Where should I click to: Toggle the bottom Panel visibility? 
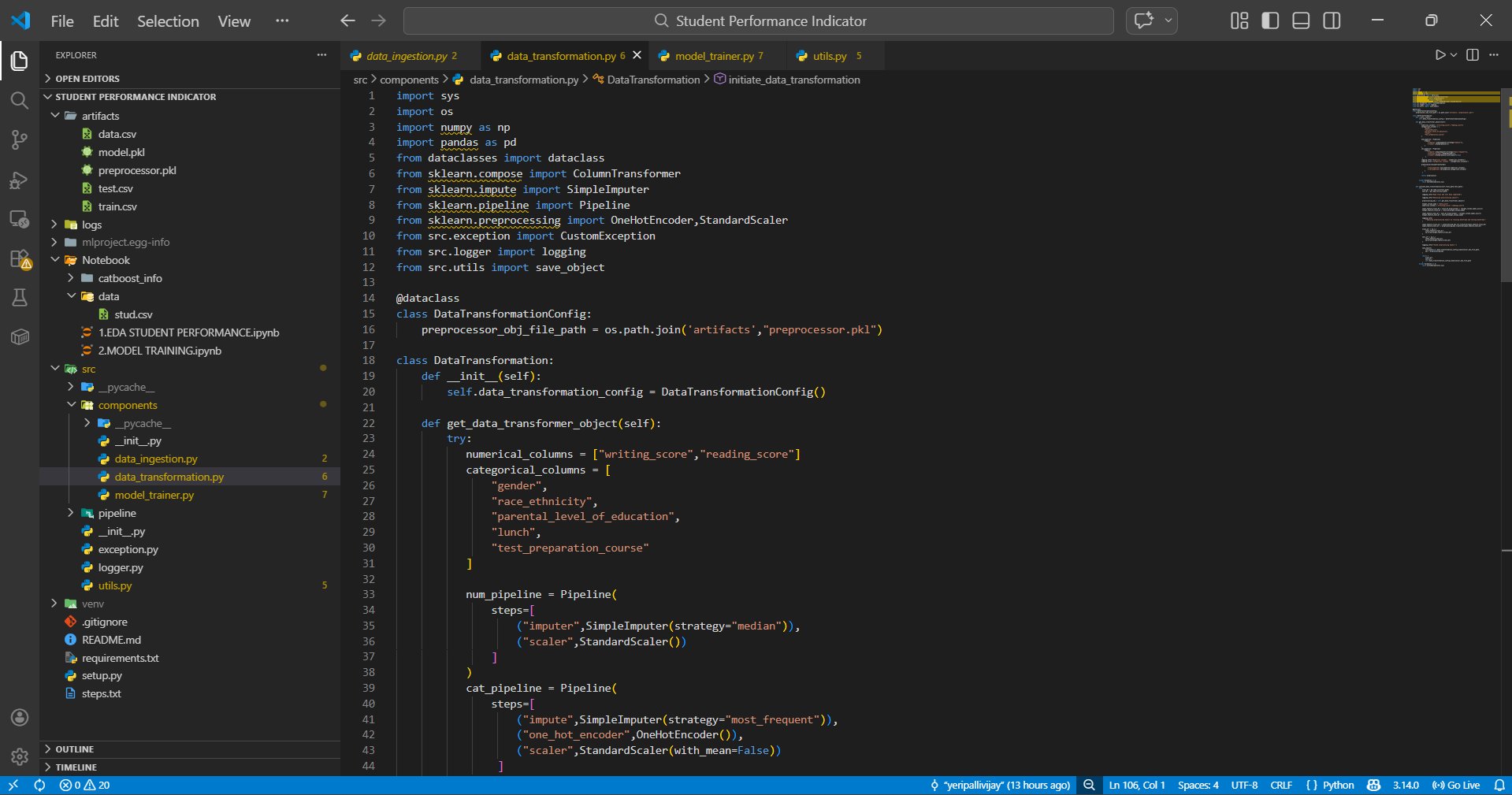(1301, 20)
